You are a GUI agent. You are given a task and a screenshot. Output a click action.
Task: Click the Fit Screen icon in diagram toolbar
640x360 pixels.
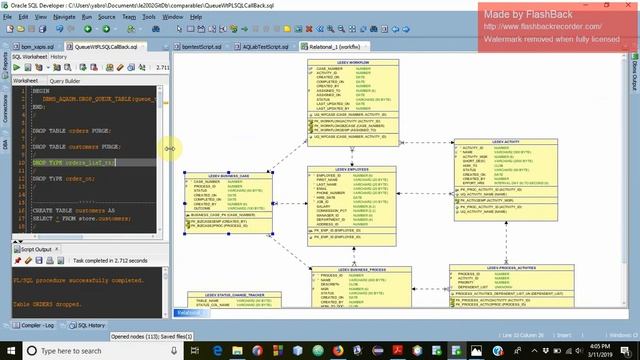click(x=352, y=29)
